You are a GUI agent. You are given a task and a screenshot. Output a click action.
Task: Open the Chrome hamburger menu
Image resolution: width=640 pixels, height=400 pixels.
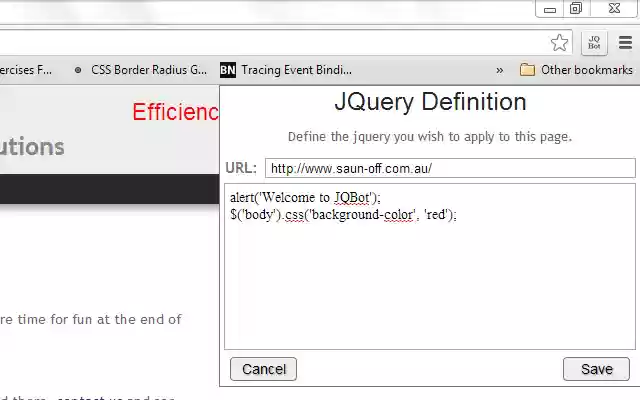[625, 42]
